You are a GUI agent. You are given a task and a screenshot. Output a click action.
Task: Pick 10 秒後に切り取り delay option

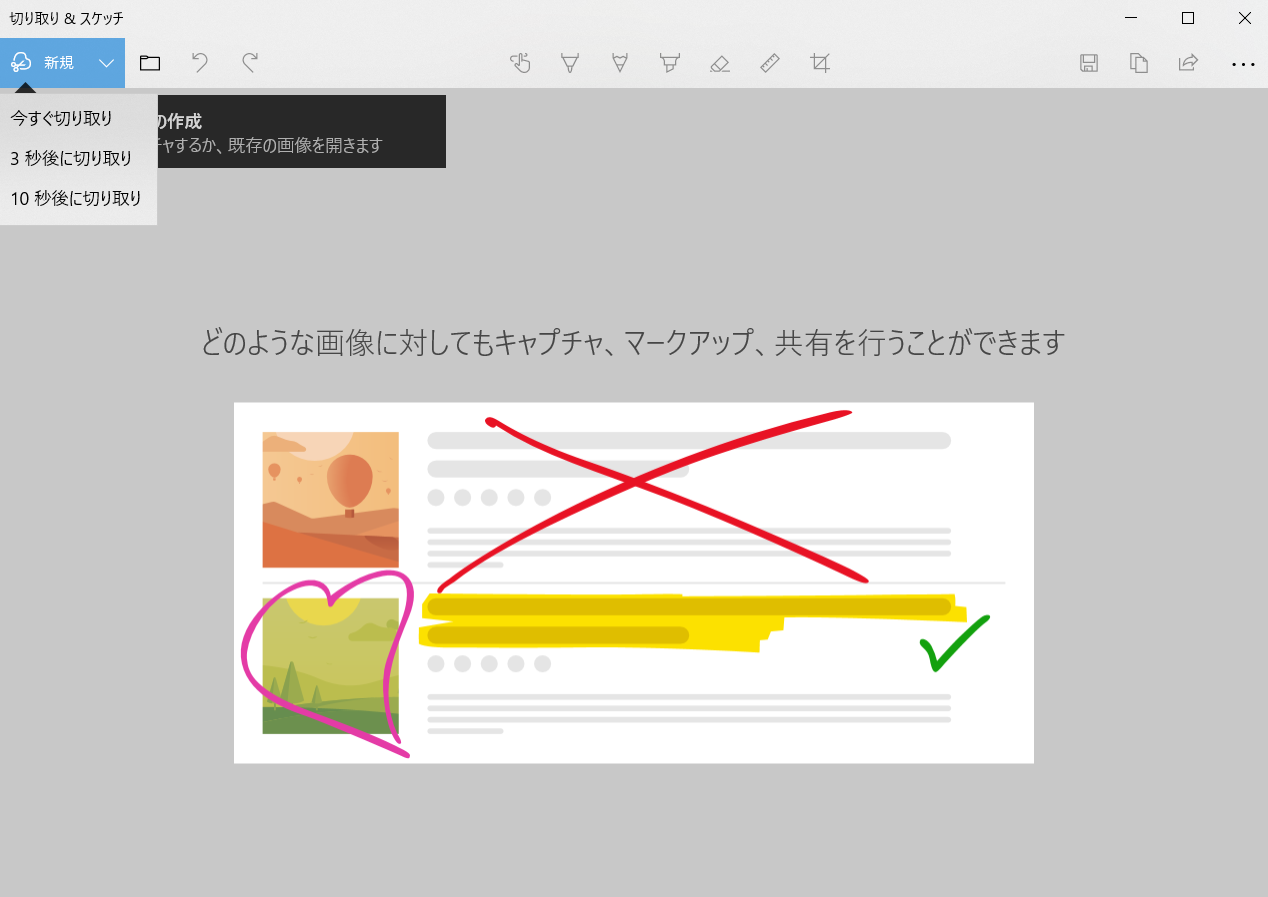pos(74,198)
